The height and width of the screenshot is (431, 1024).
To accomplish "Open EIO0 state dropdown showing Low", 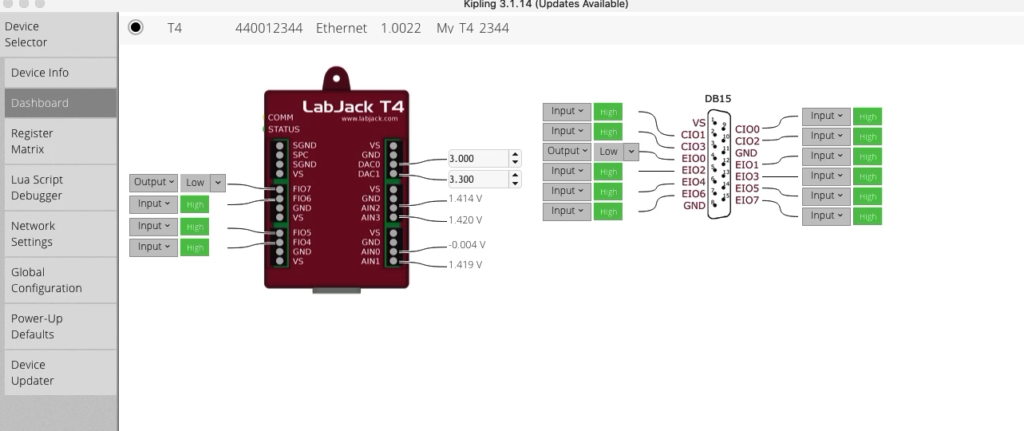I will pyautogui.click(x=616, y=152).
